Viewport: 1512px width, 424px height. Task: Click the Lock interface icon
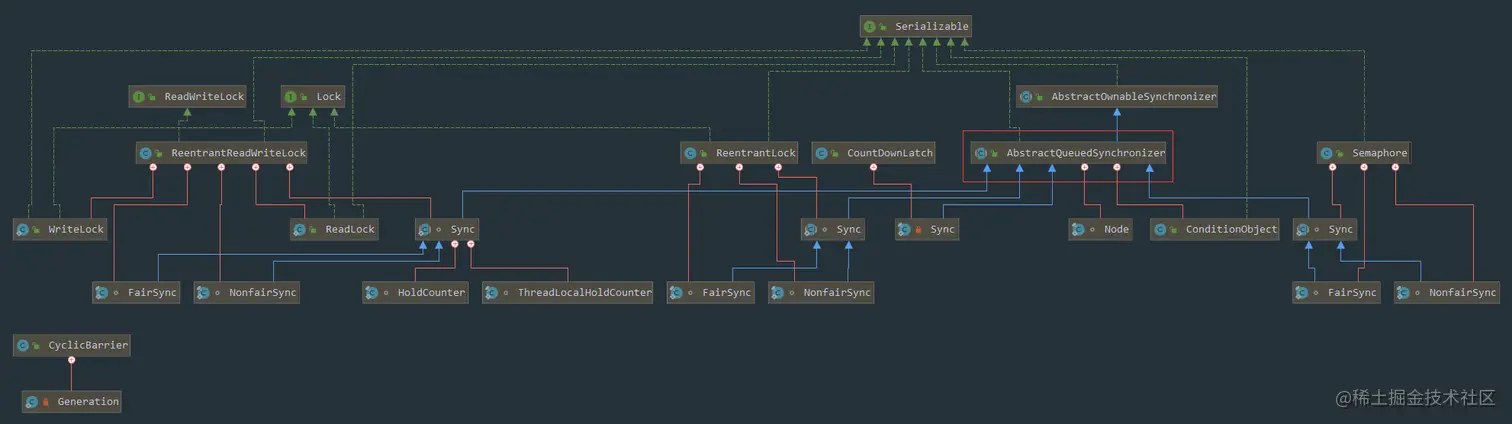click(290, 97)
